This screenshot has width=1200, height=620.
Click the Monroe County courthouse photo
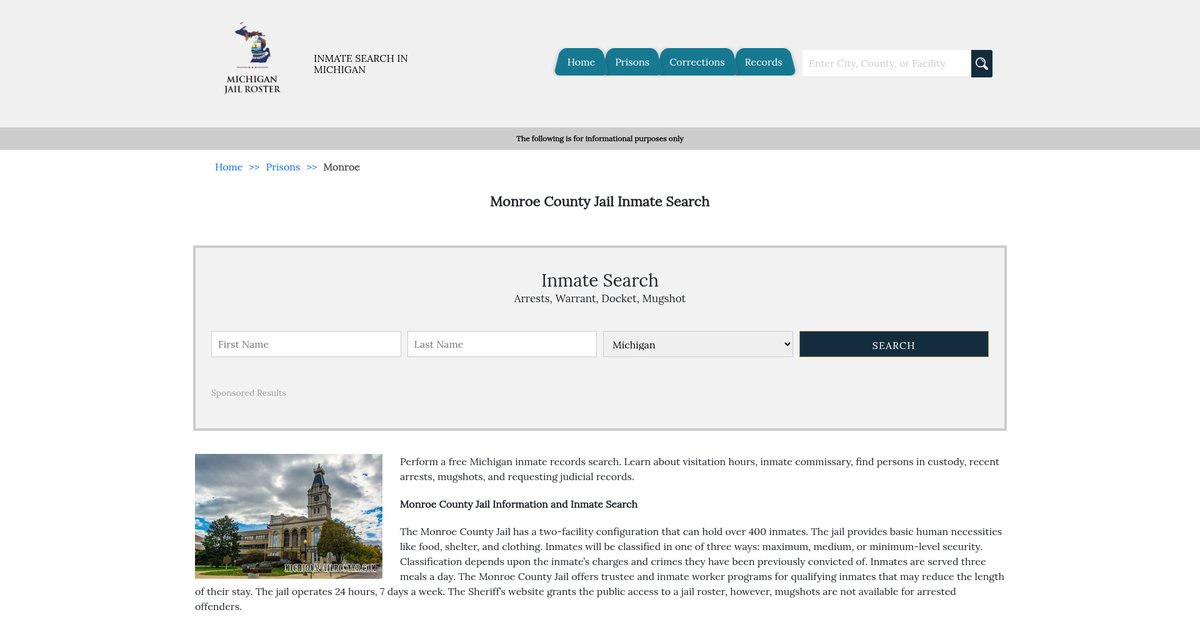pos(289,516)
